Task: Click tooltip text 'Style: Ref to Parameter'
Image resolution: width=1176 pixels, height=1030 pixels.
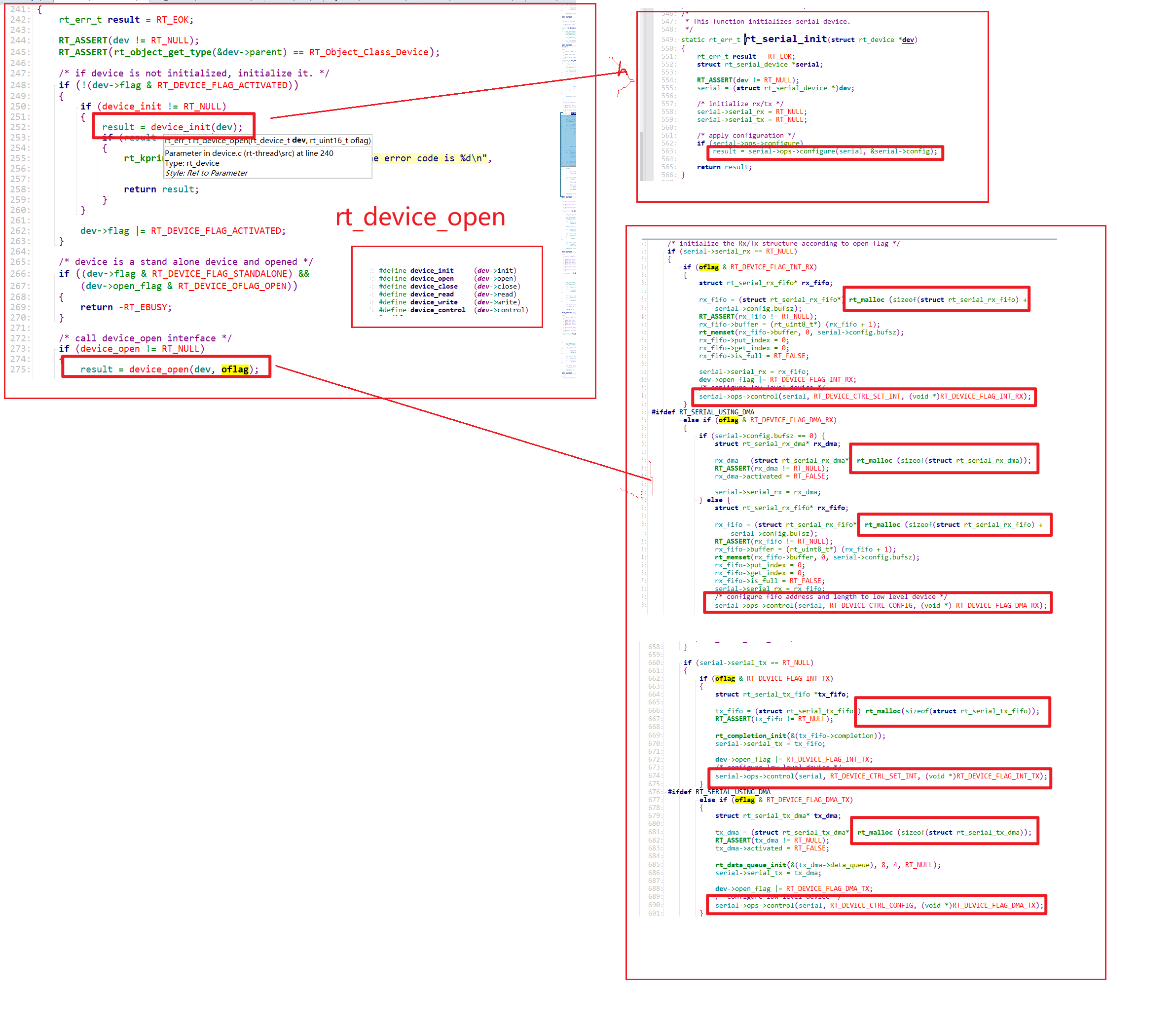Action: pos(207,173)
